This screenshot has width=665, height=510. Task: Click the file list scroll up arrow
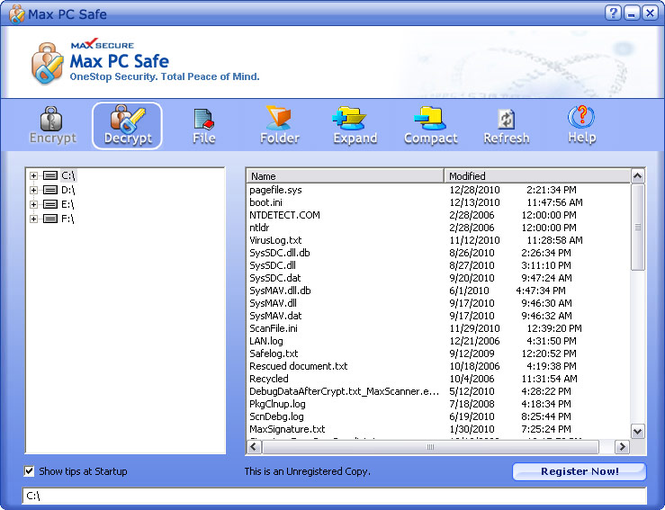637,176
